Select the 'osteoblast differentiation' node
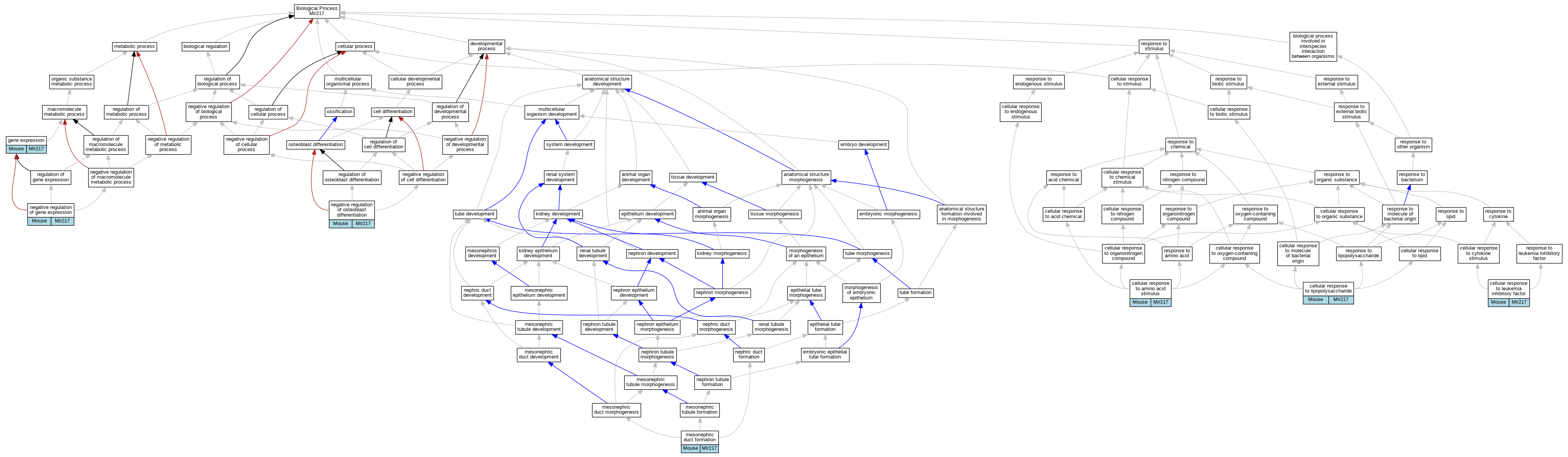Screen dimensions: 1568x457 pyautogui.click(x=316, y=145)
